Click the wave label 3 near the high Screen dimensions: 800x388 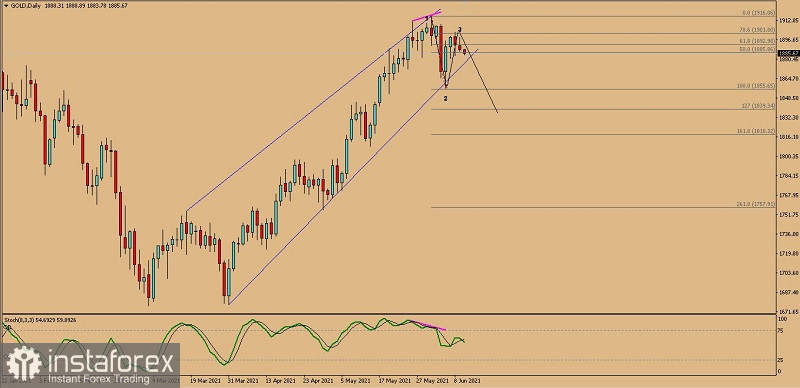tap(460, 30)
